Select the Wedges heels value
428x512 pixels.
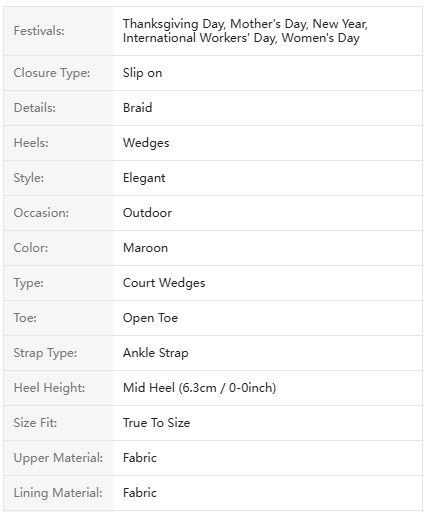click(146, 143)
